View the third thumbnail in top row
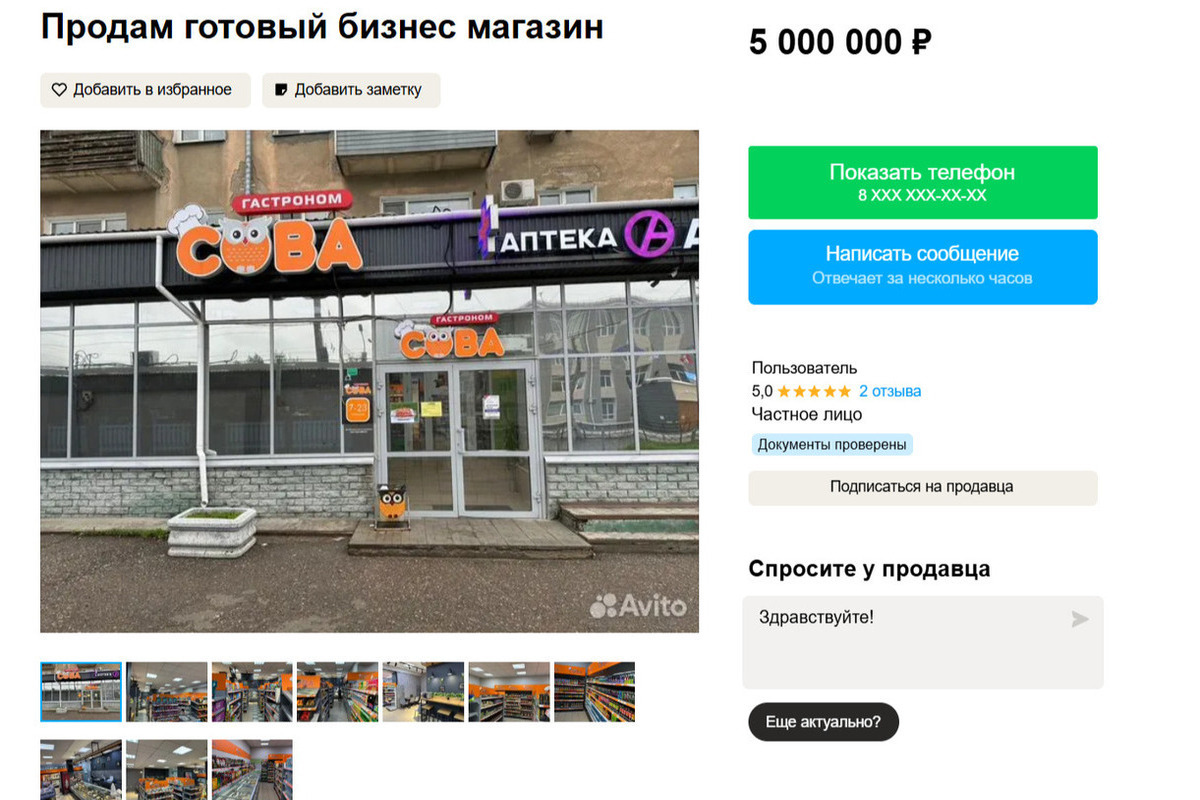 252,692
